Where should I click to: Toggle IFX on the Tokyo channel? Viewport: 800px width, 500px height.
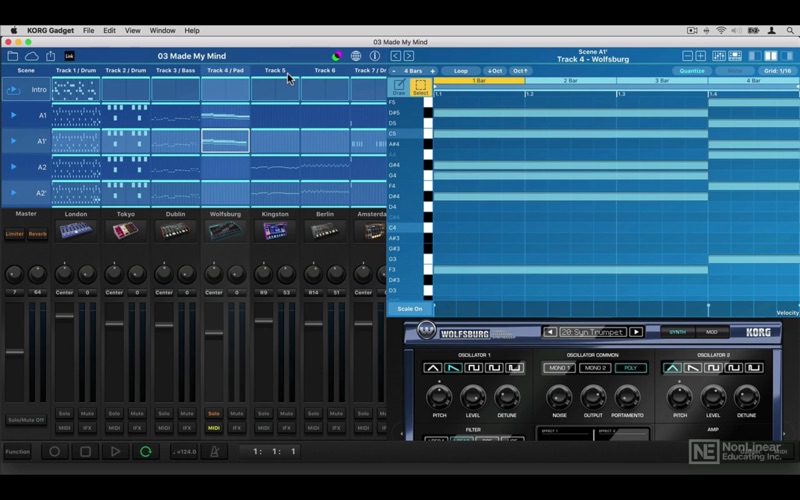[137, 428]
